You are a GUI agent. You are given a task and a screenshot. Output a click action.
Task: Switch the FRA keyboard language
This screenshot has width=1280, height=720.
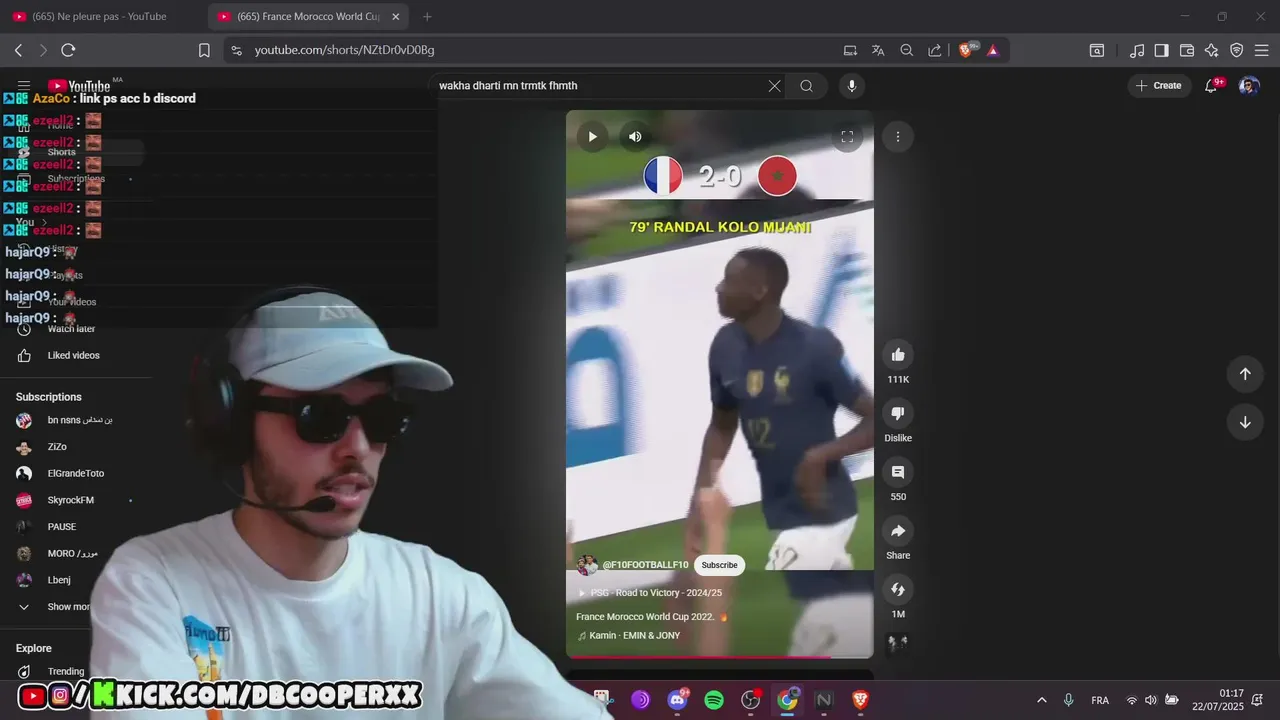click(1100, 700)
